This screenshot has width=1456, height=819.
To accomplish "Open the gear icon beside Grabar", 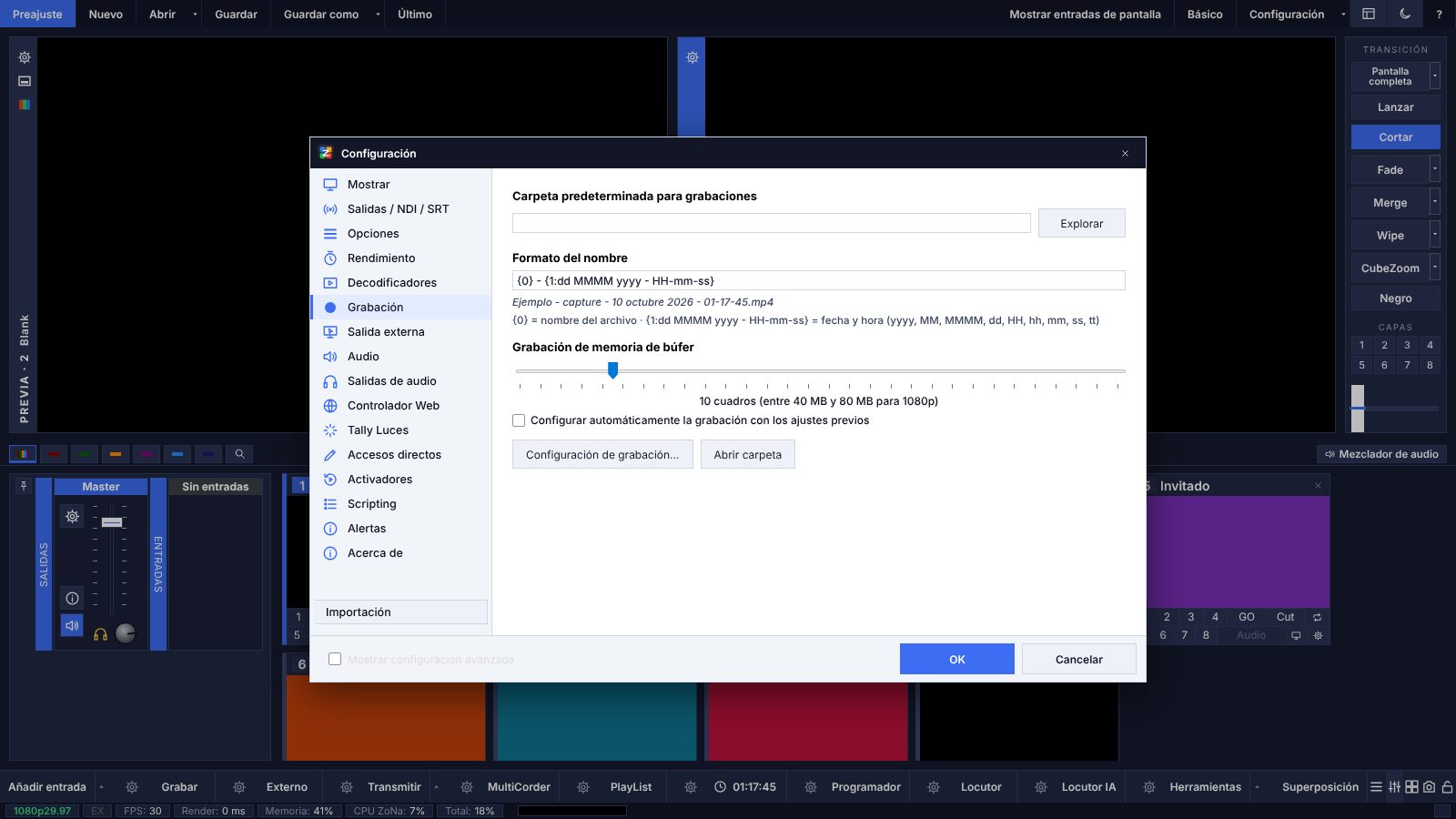I will 132,787.
